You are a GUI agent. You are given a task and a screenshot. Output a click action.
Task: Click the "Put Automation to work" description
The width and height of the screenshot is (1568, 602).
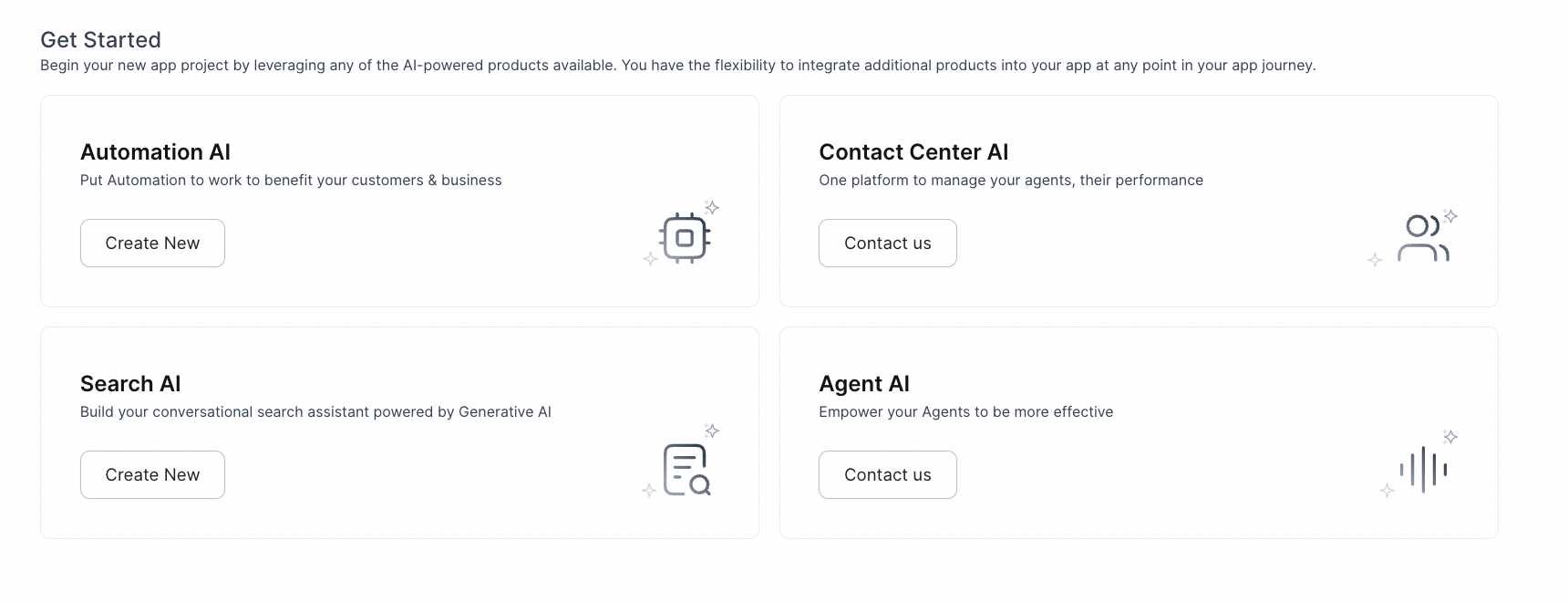click(291, 181)
